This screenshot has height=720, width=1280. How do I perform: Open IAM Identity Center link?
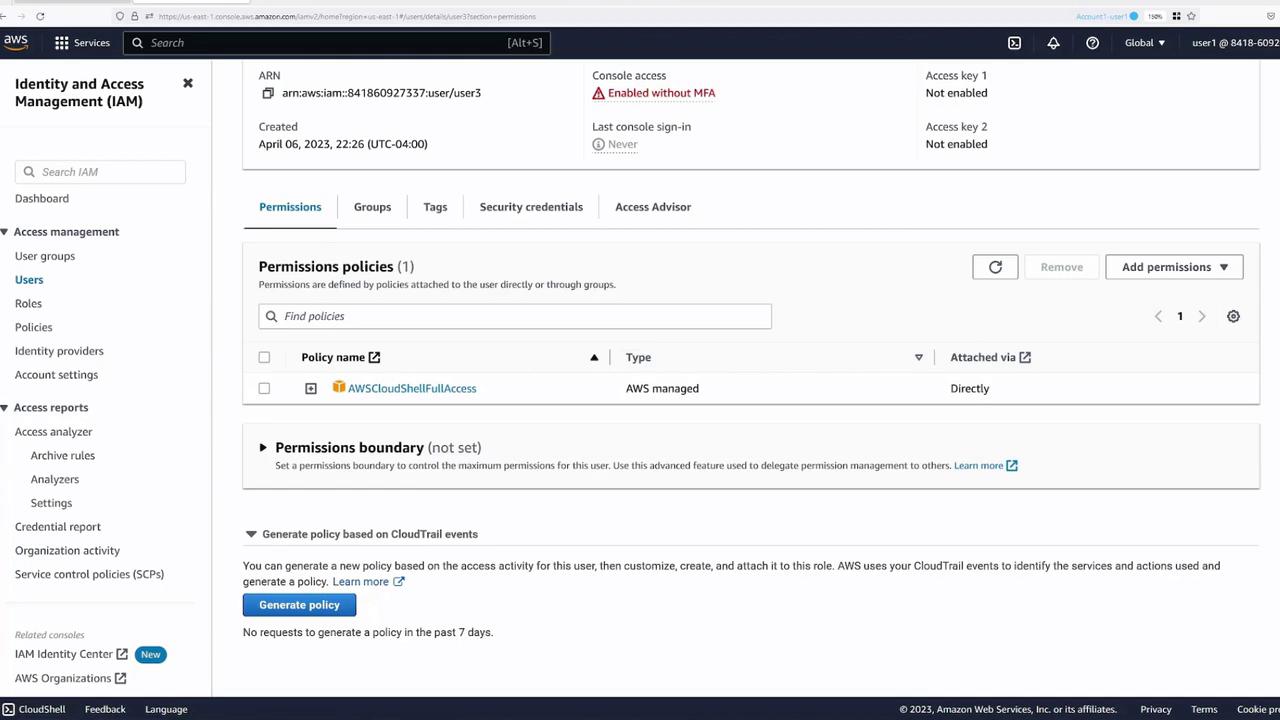pyautogui.click(x=71, y=654)
